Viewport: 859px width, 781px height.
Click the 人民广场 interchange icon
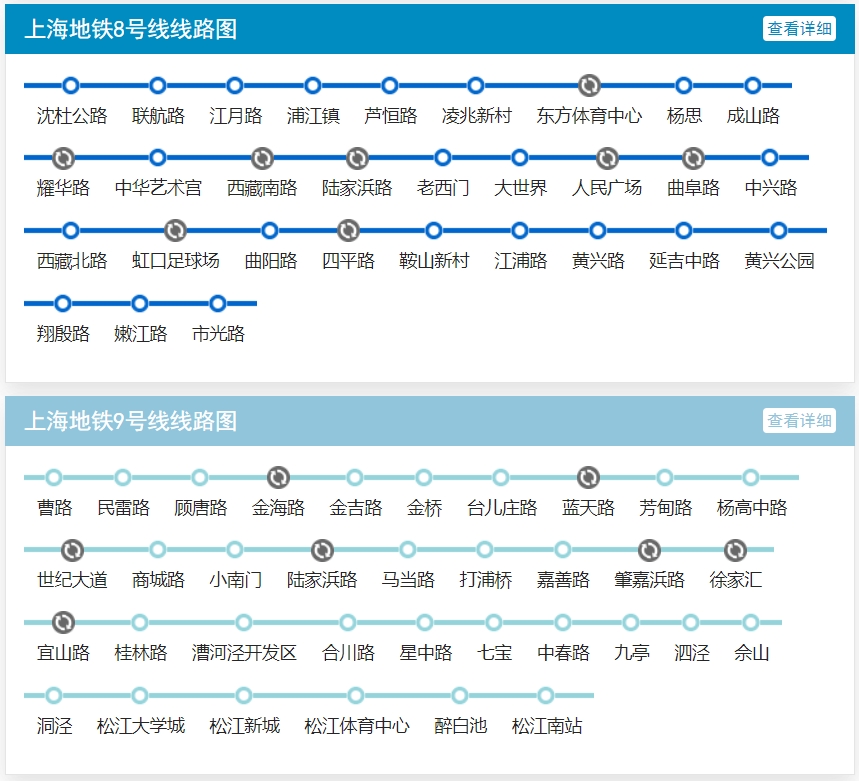[x=607, y=158]
